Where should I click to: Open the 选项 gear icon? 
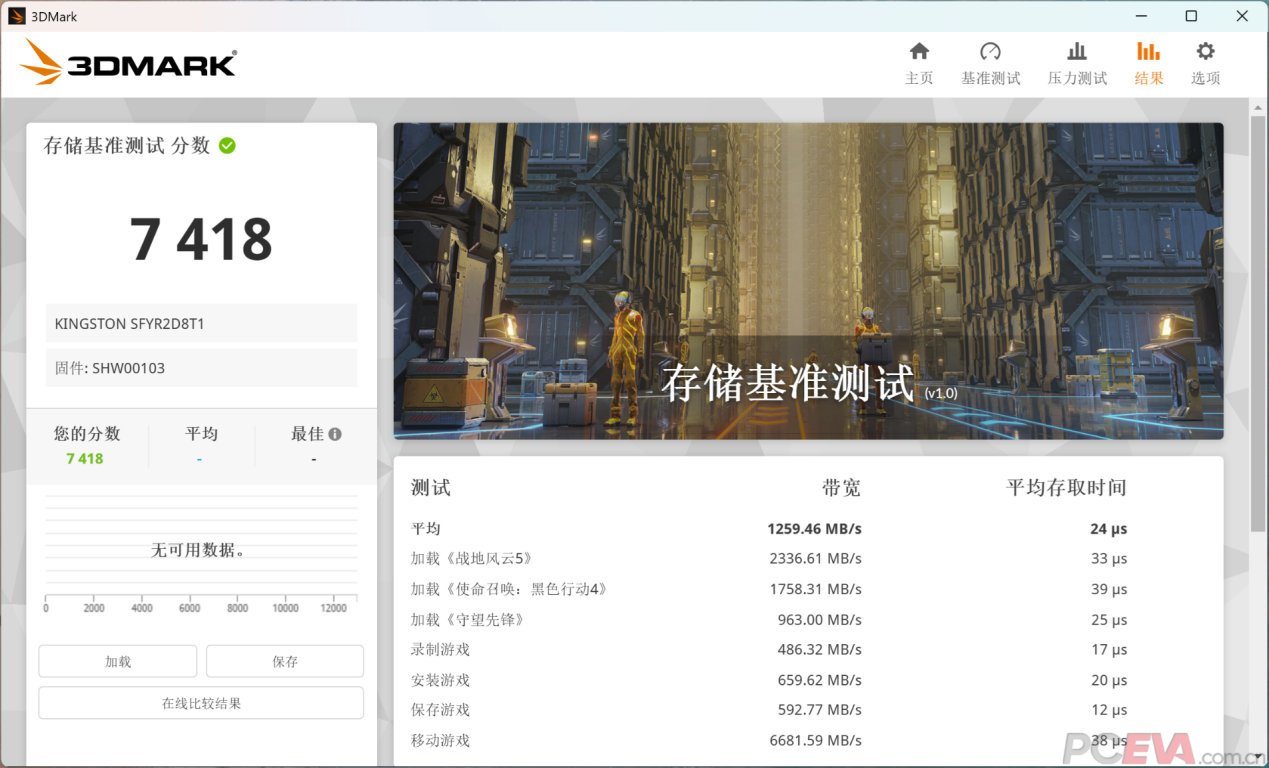[1205, 52]
